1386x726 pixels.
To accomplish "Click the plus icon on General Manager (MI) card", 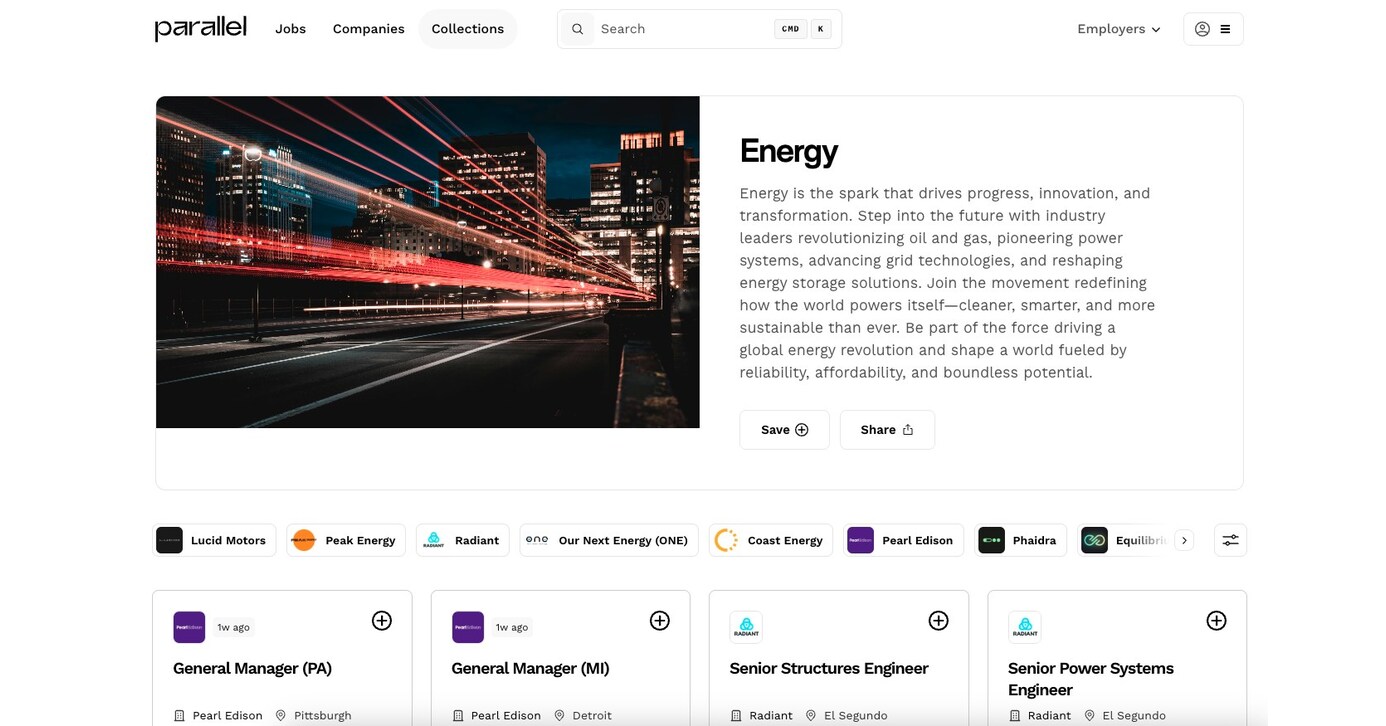I will [x=660, y=620].
